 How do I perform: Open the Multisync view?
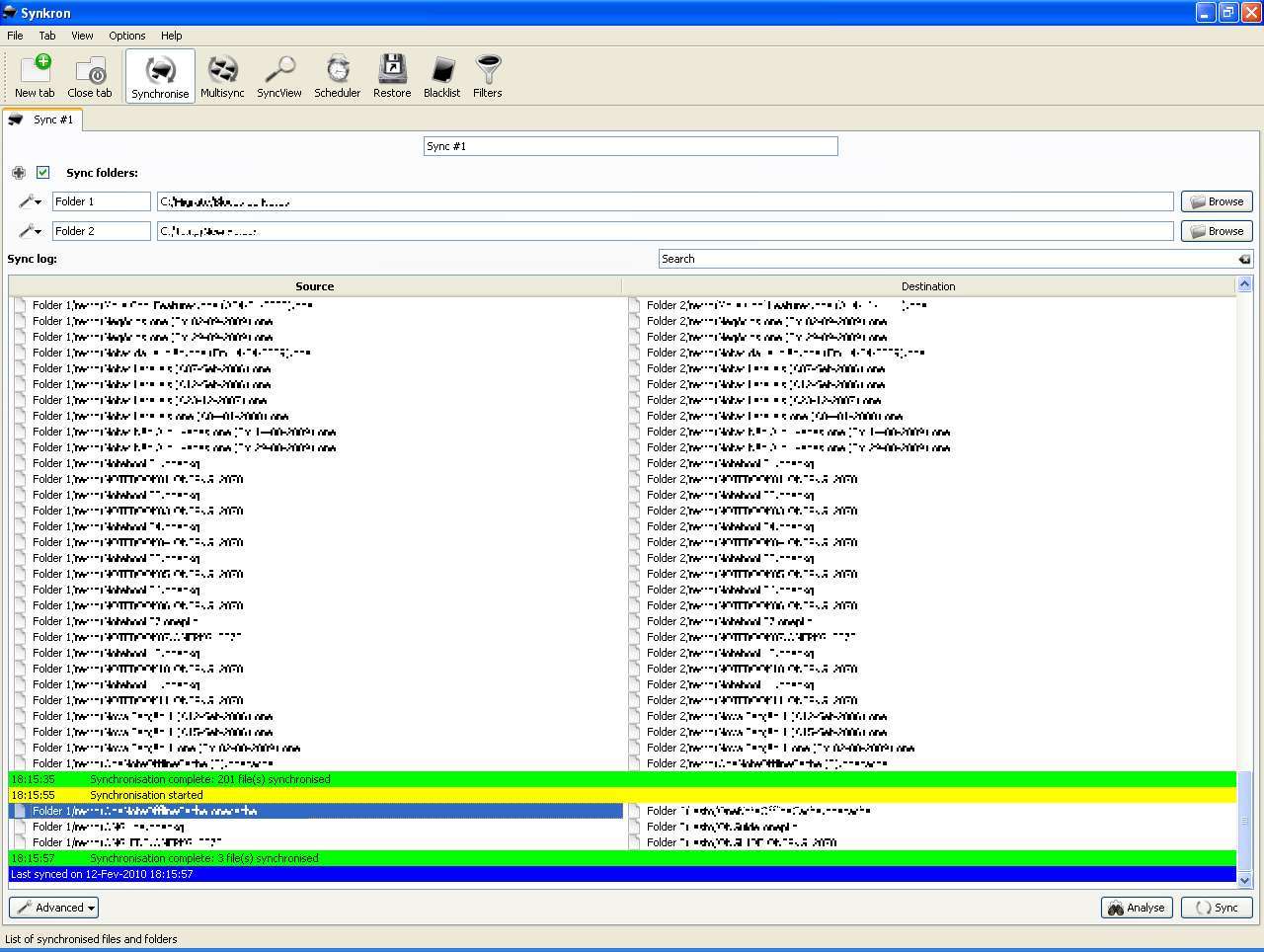pyautogui.click(x=222, y=76)
